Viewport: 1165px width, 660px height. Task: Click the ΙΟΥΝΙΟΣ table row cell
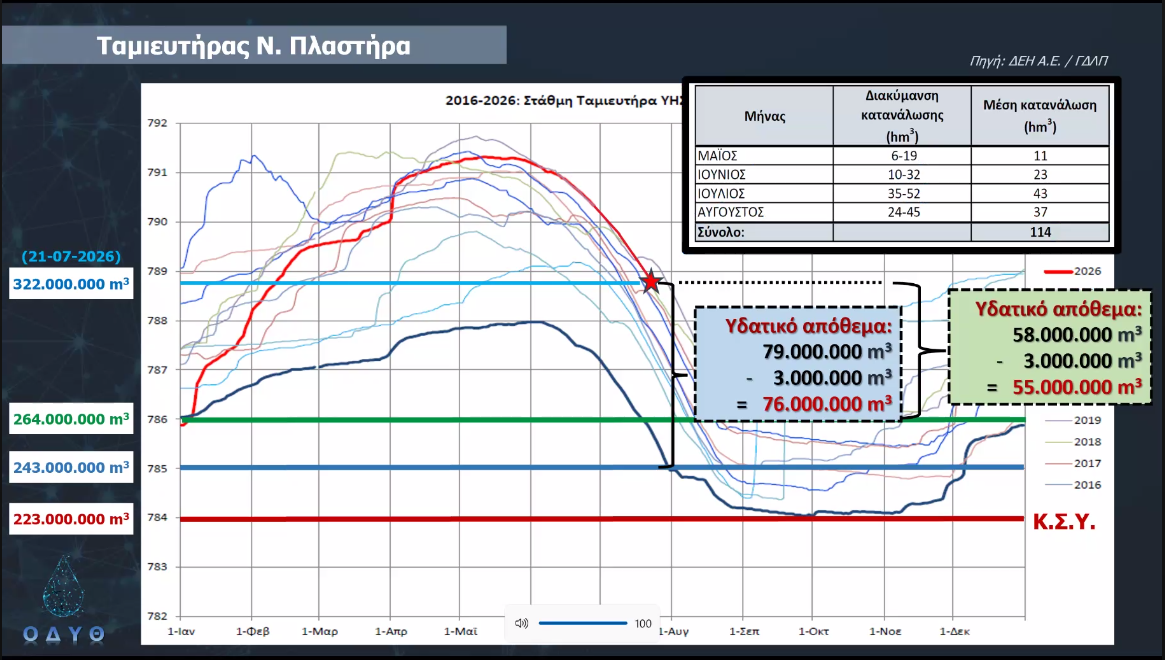click(x=765, y=175)
